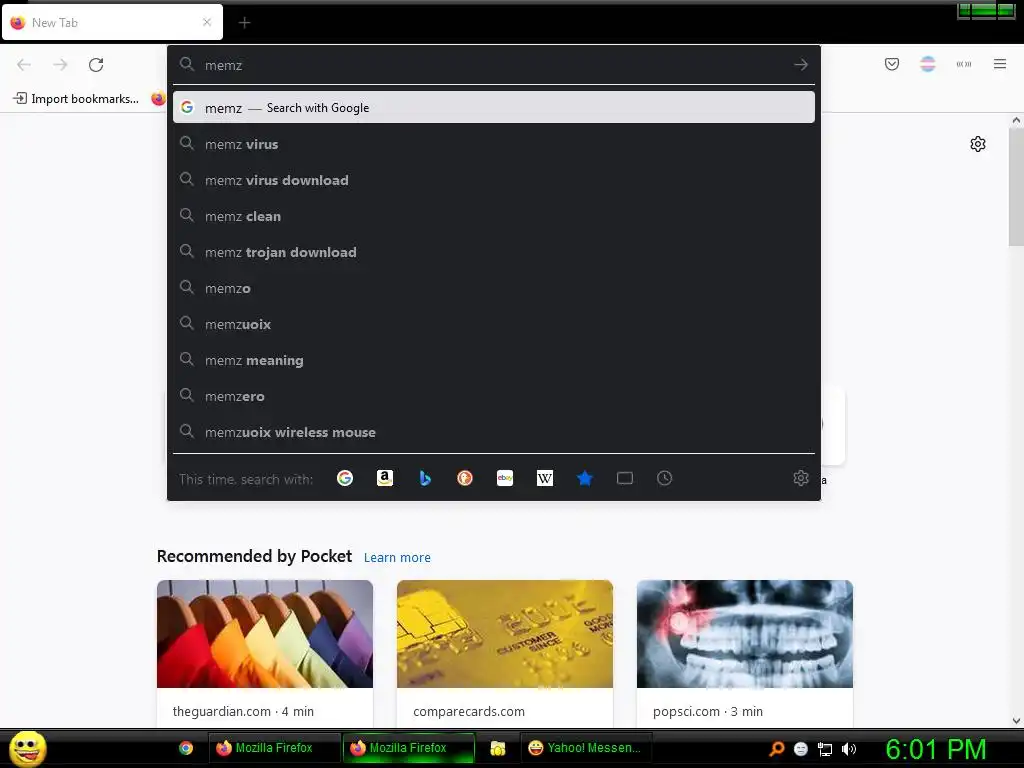Open the Save to Pocket button

click(891, 64)
